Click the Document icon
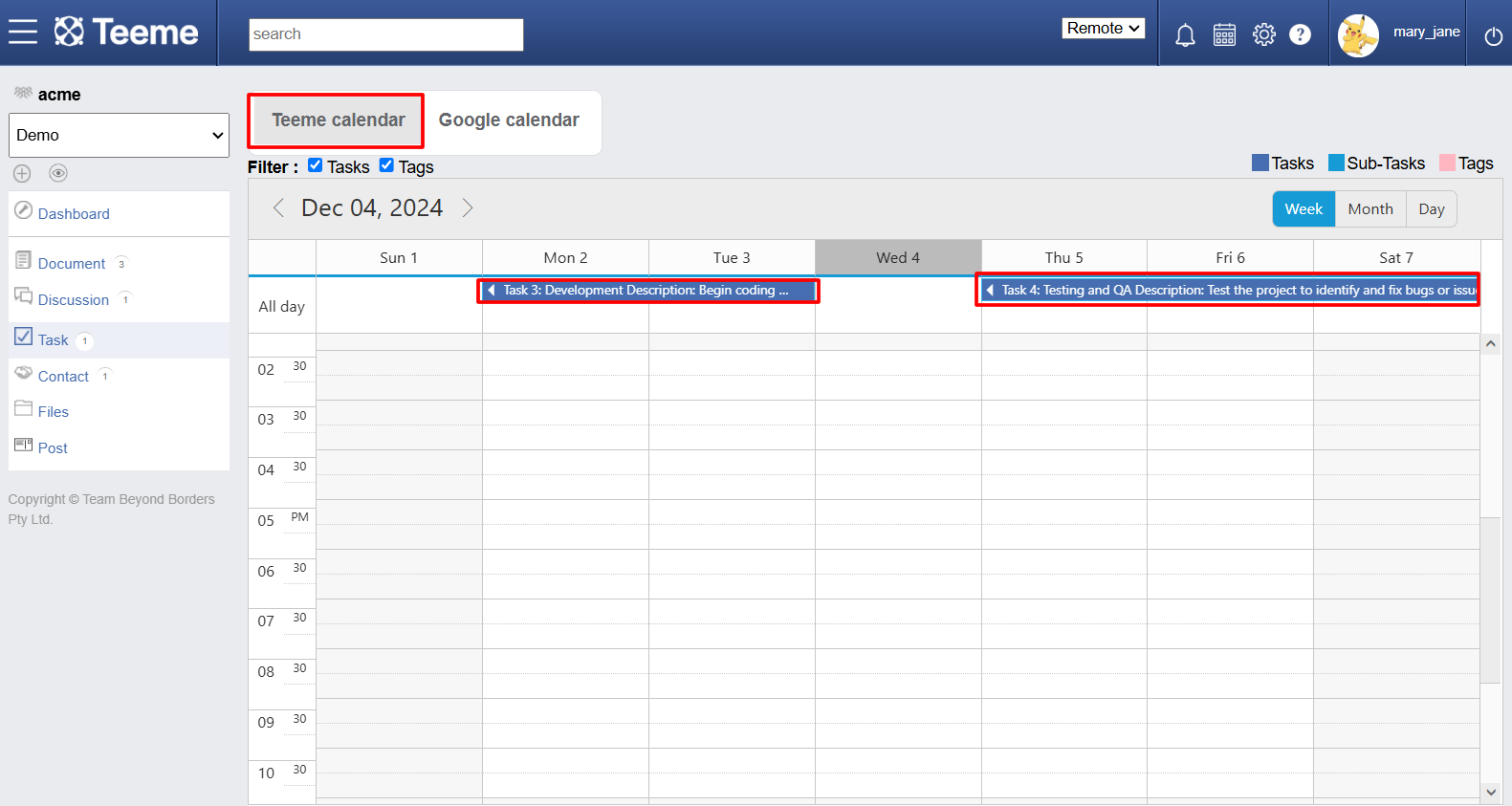The image size is (1512, 806). [23, 260]
